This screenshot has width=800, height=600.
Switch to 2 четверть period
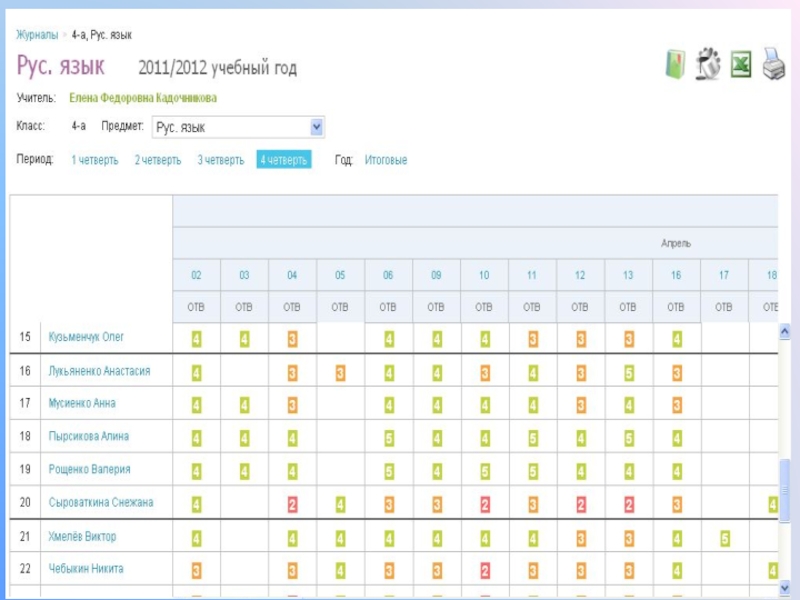click(158, 160)
